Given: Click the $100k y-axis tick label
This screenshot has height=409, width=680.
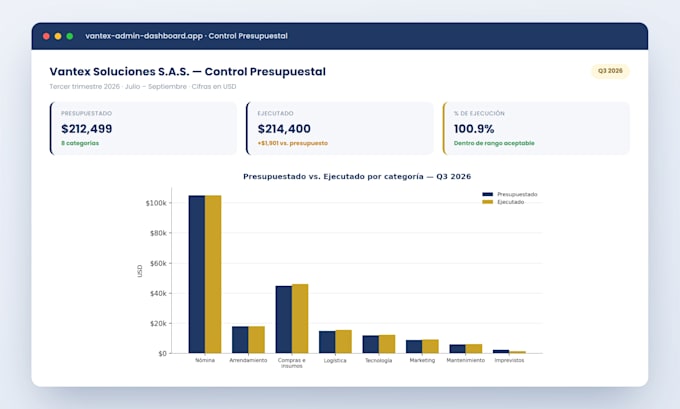Looking at the screenshot, I should [x=156, y=203].
